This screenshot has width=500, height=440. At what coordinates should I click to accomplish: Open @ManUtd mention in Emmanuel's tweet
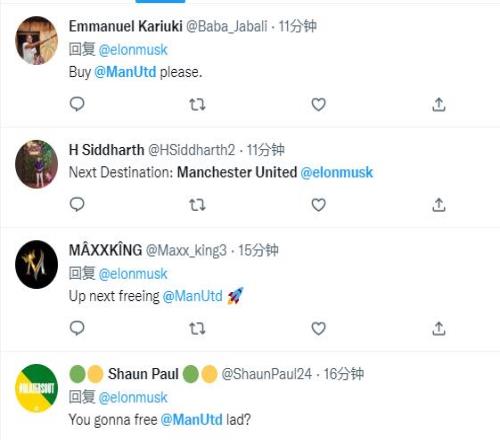click(125, 72)
